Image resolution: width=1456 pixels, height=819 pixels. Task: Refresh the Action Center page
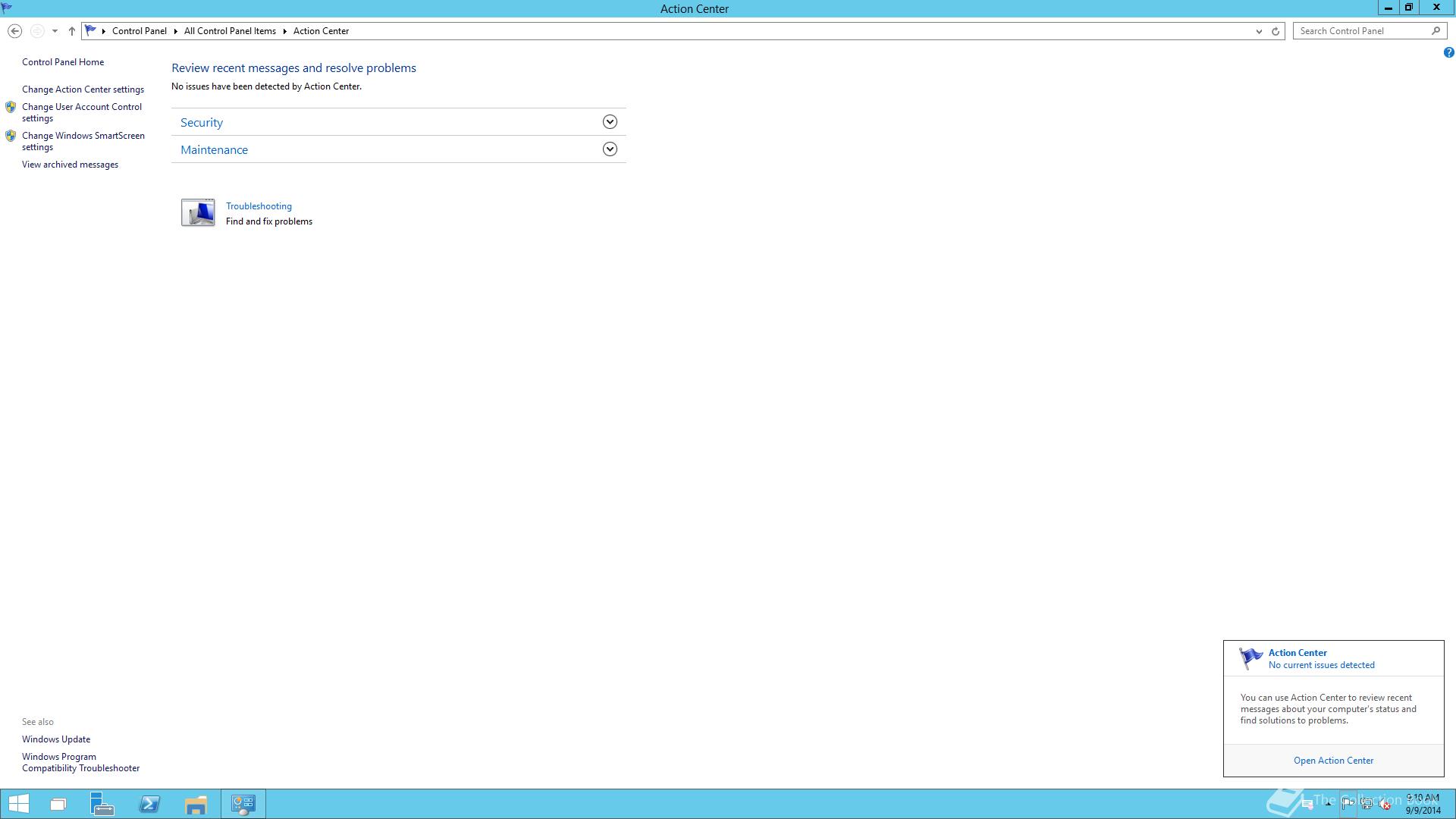click(1276, 31)
